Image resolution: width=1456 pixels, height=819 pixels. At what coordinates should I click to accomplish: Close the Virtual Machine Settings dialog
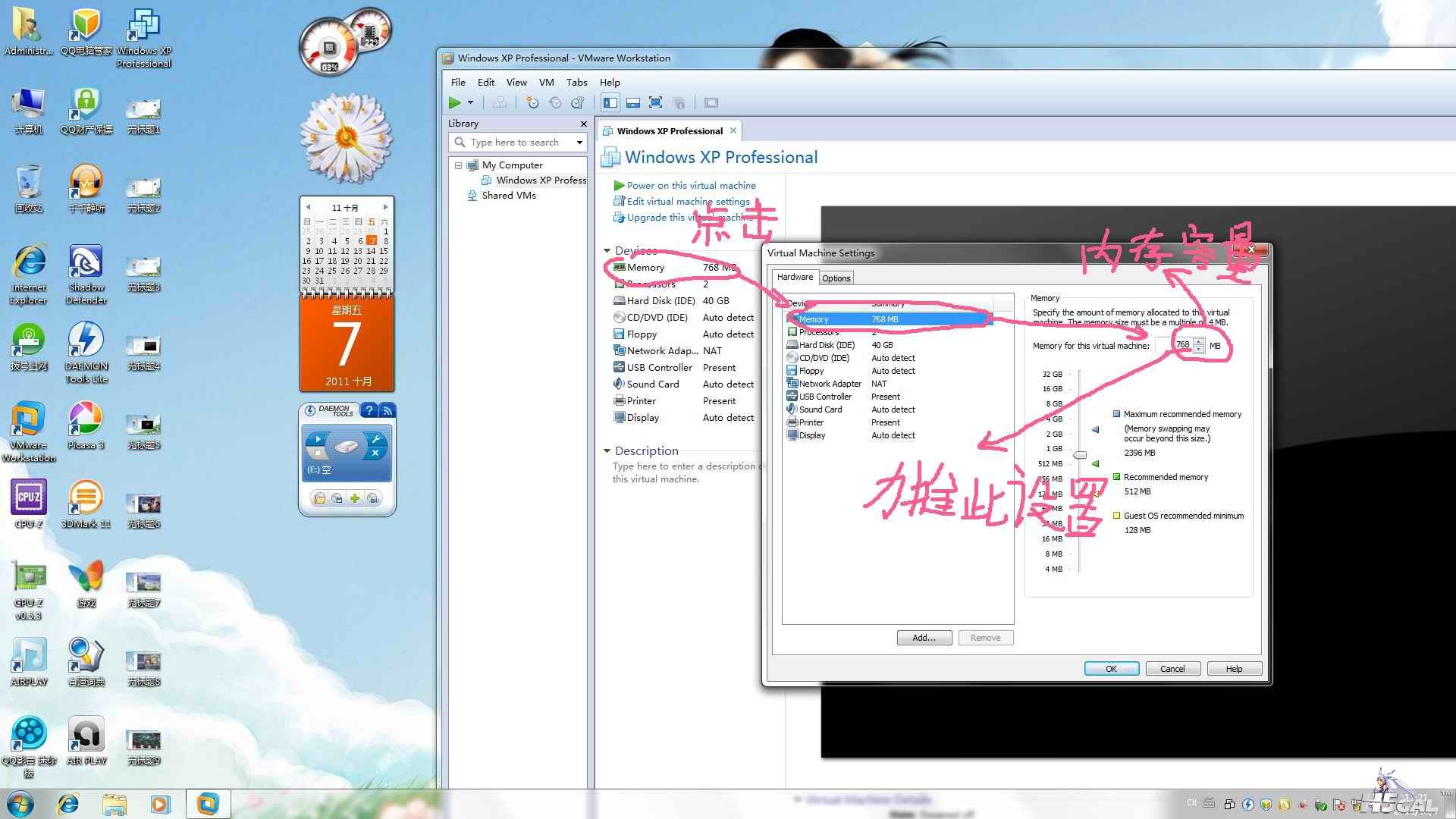1251,249
